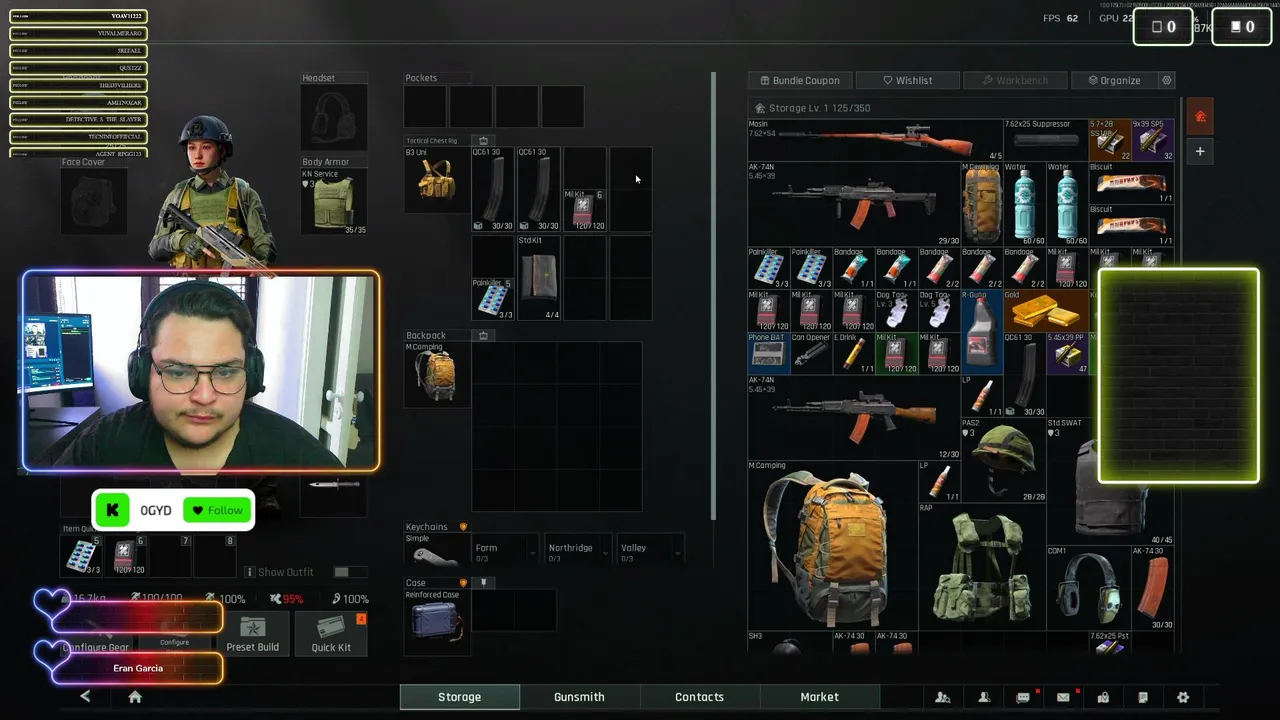Open the mail envelope icon
The width and height of the screenshot is (1280, 720).
[x=1063, y=697]
